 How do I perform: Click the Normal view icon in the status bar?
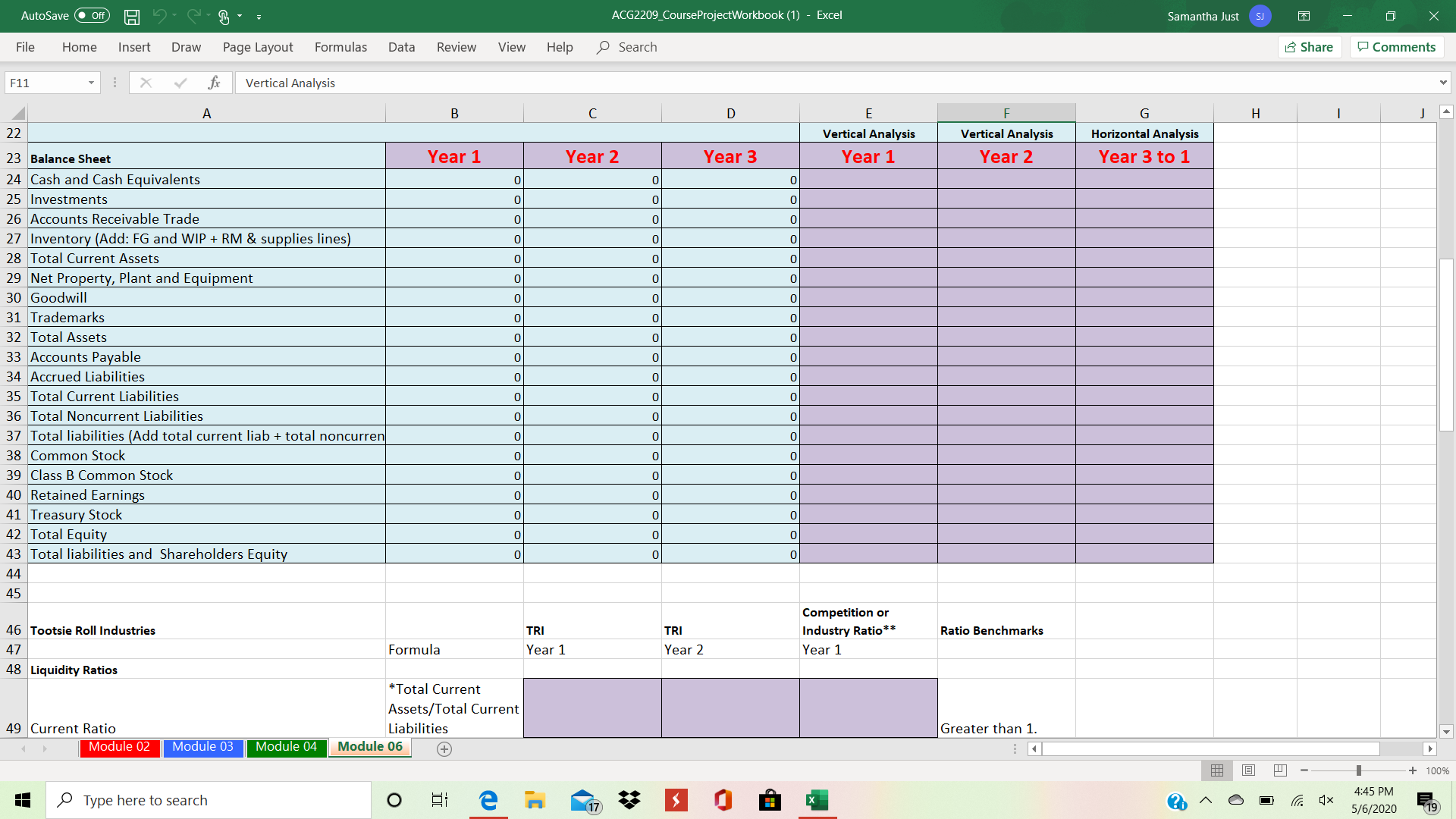coord(1217,770)
